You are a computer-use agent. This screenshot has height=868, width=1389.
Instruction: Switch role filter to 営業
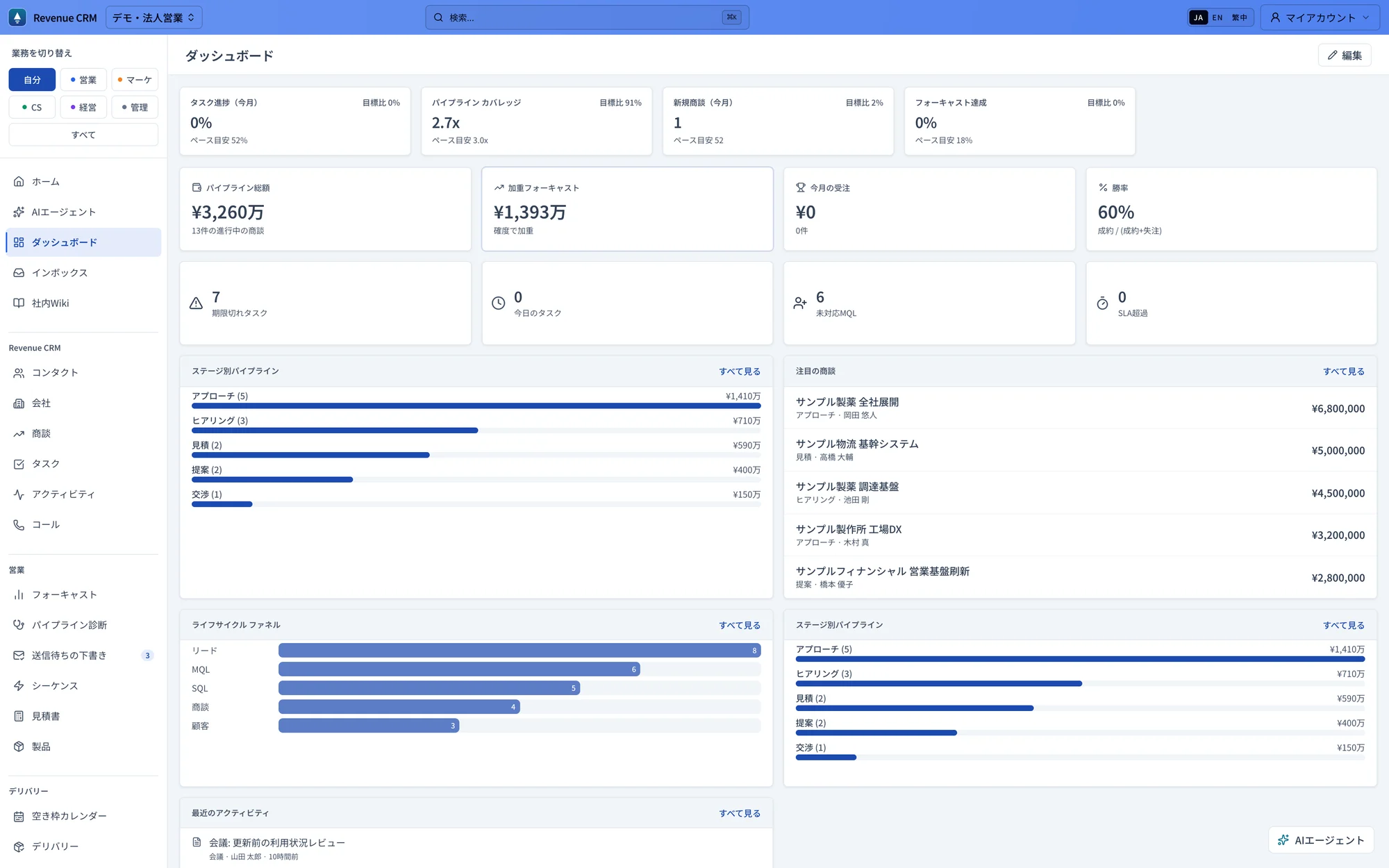point(83,80)
